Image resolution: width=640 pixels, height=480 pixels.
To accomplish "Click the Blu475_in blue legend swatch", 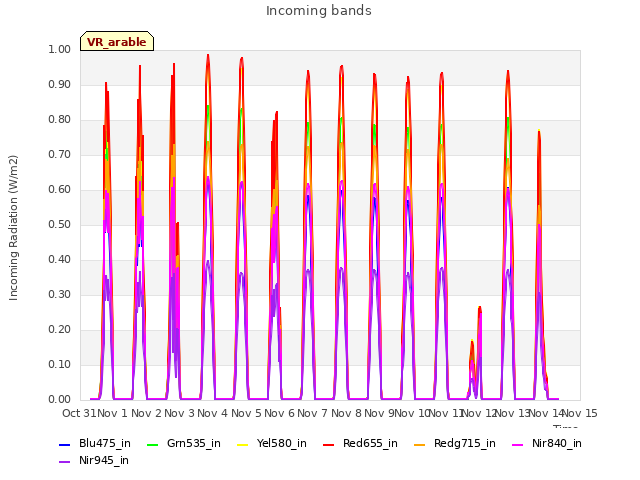I will click(x=64, y=444).
